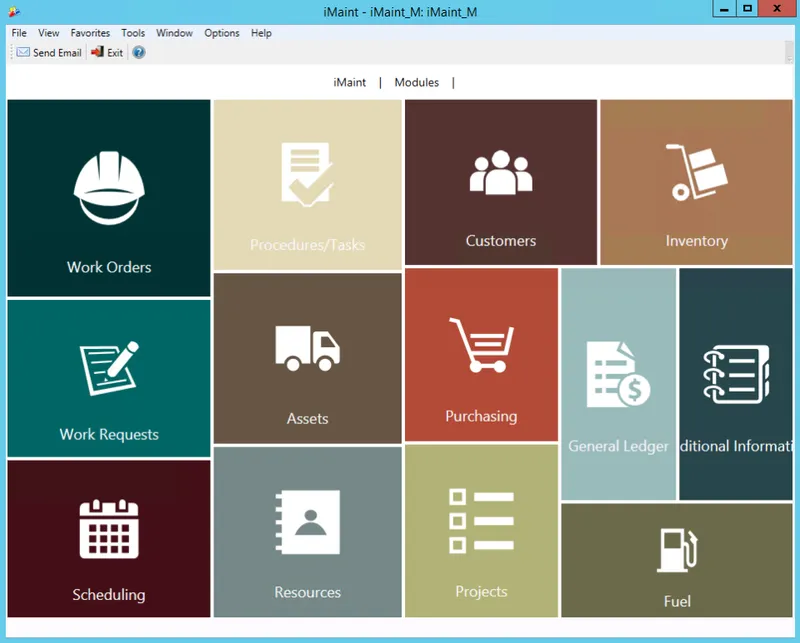Open the Favorites menu

coord(90,33)
